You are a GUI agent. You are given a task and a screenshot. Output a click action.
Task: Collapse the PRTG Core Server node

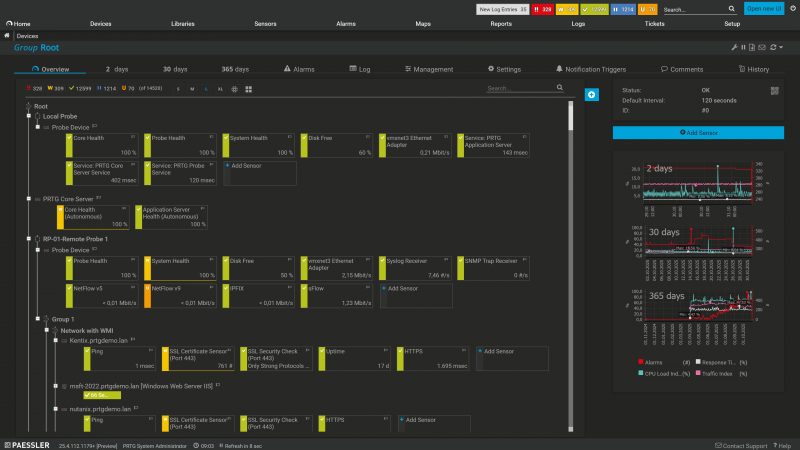(29, 199)
